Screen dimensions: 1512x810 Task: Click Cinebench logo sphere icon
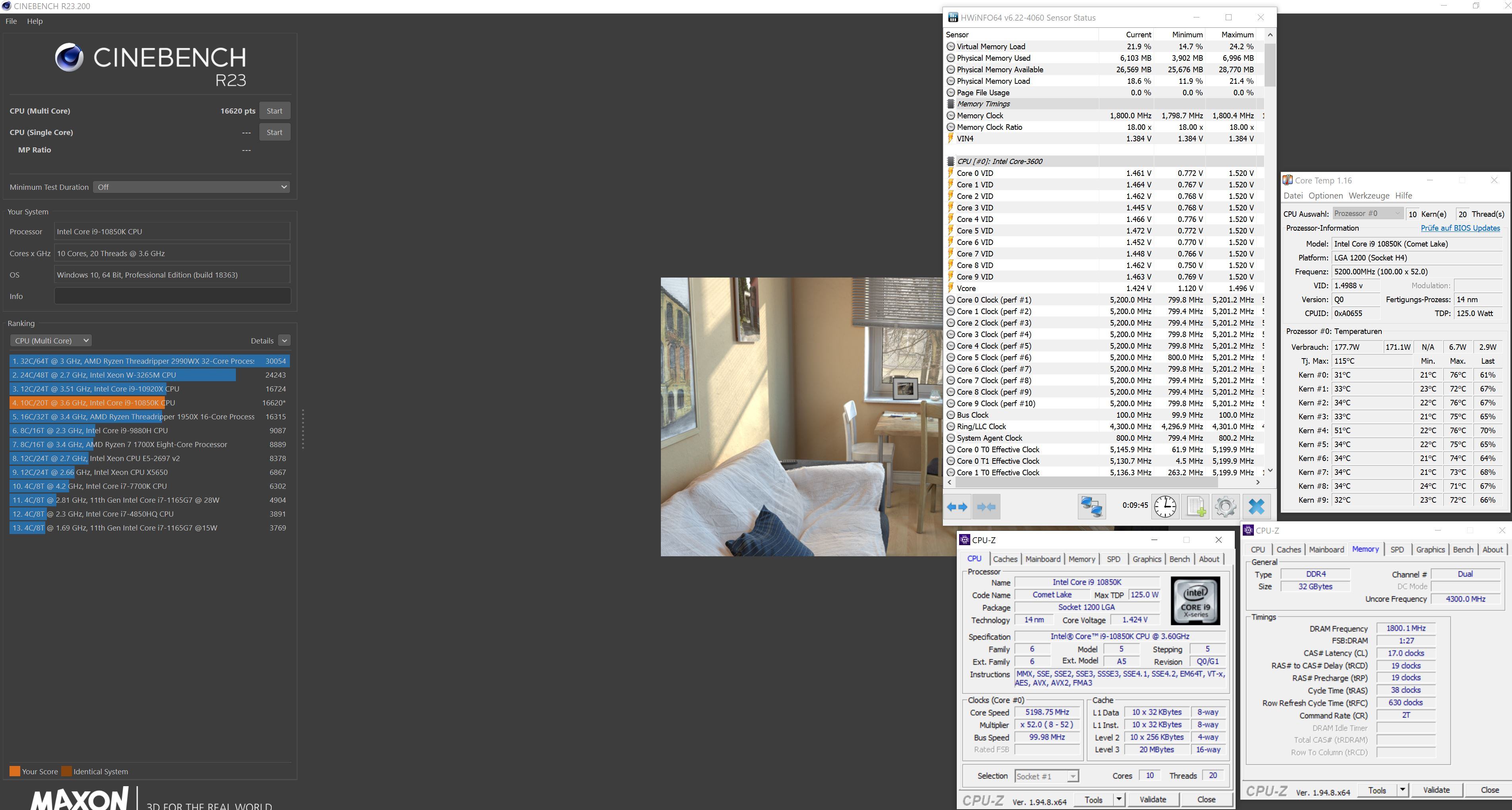tap(69, 57)
